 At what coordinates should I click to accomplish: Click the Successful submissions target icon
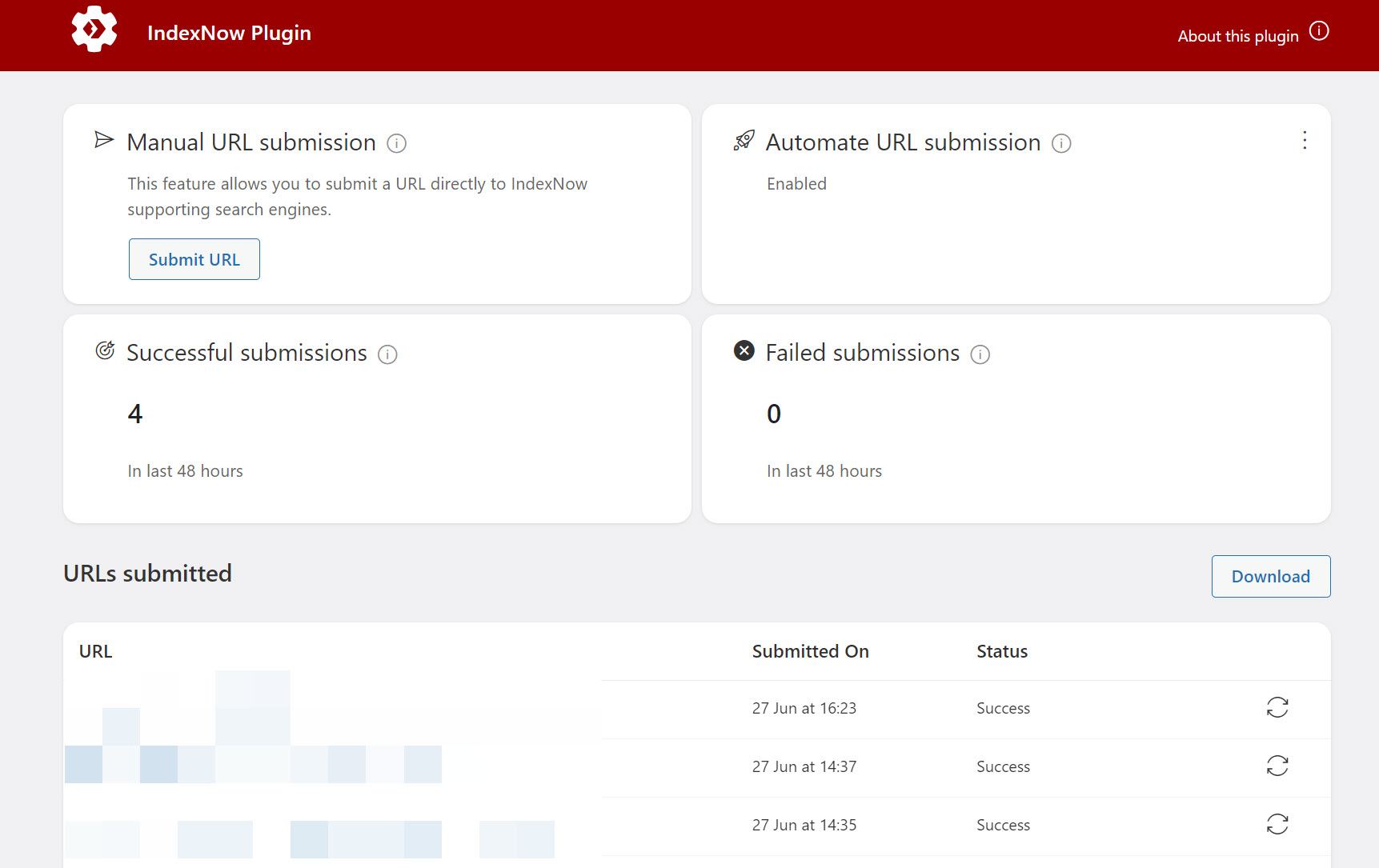pos(105,350)
